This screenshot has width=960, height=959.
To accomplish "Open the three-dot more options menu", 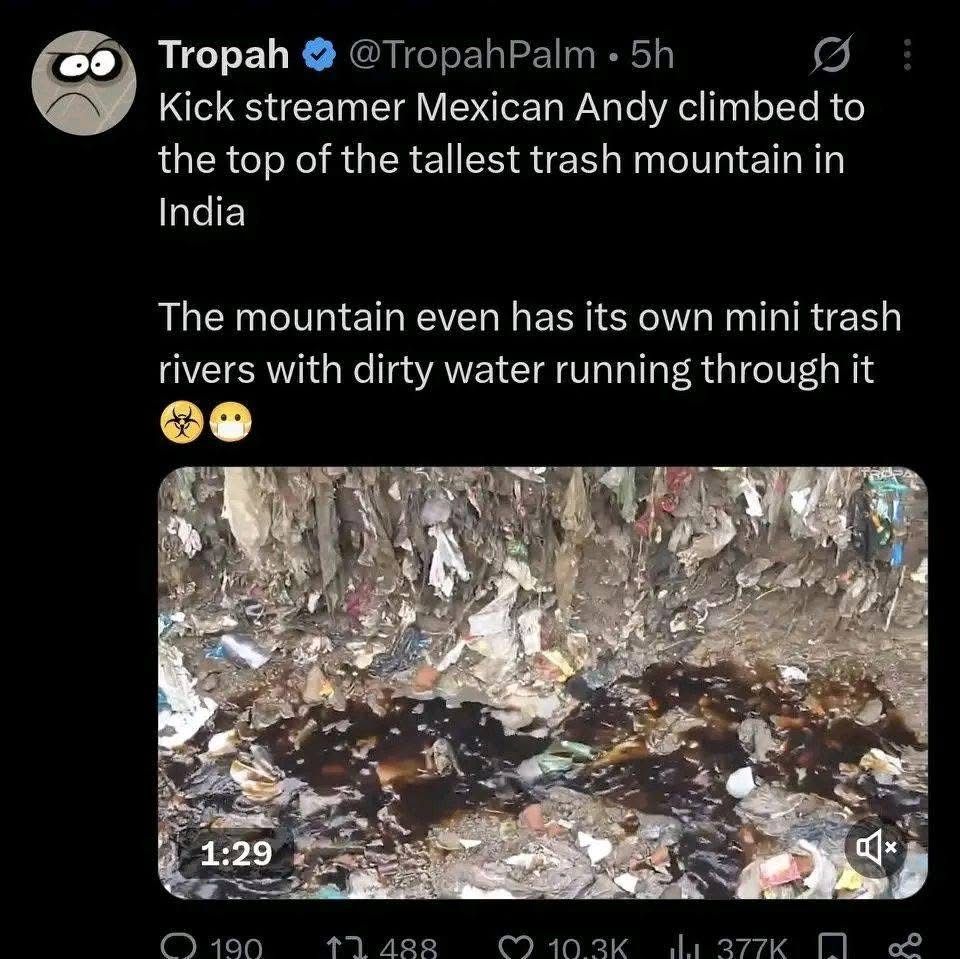I will pyautogui.click(x=907, y=55).
